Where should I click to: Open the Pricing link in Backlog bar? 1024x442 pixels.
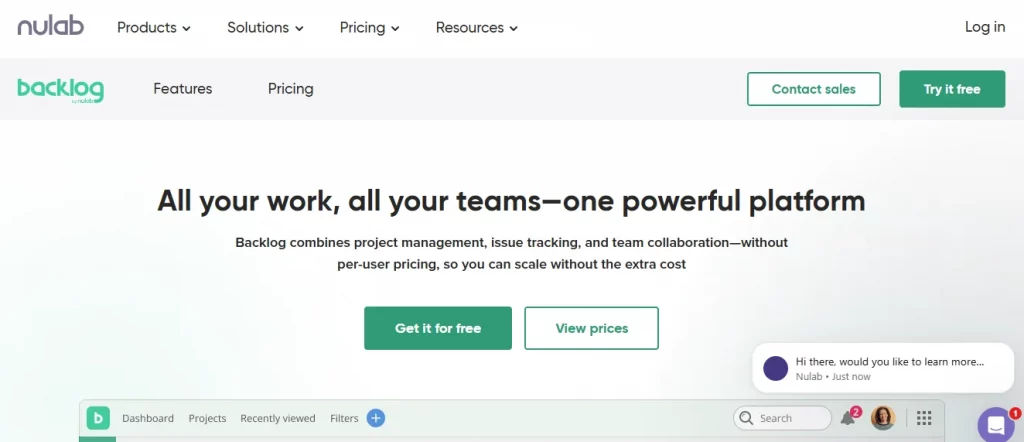coord(291,89)
